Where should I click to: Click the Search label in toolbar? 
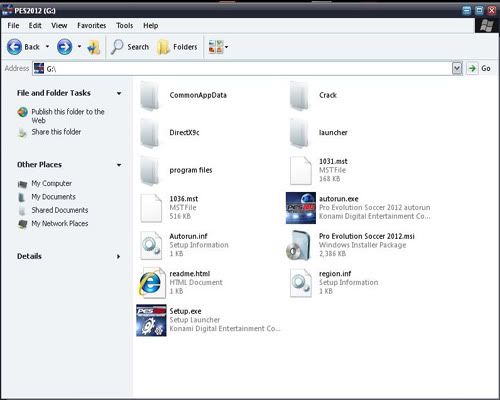tap(138, 47)
